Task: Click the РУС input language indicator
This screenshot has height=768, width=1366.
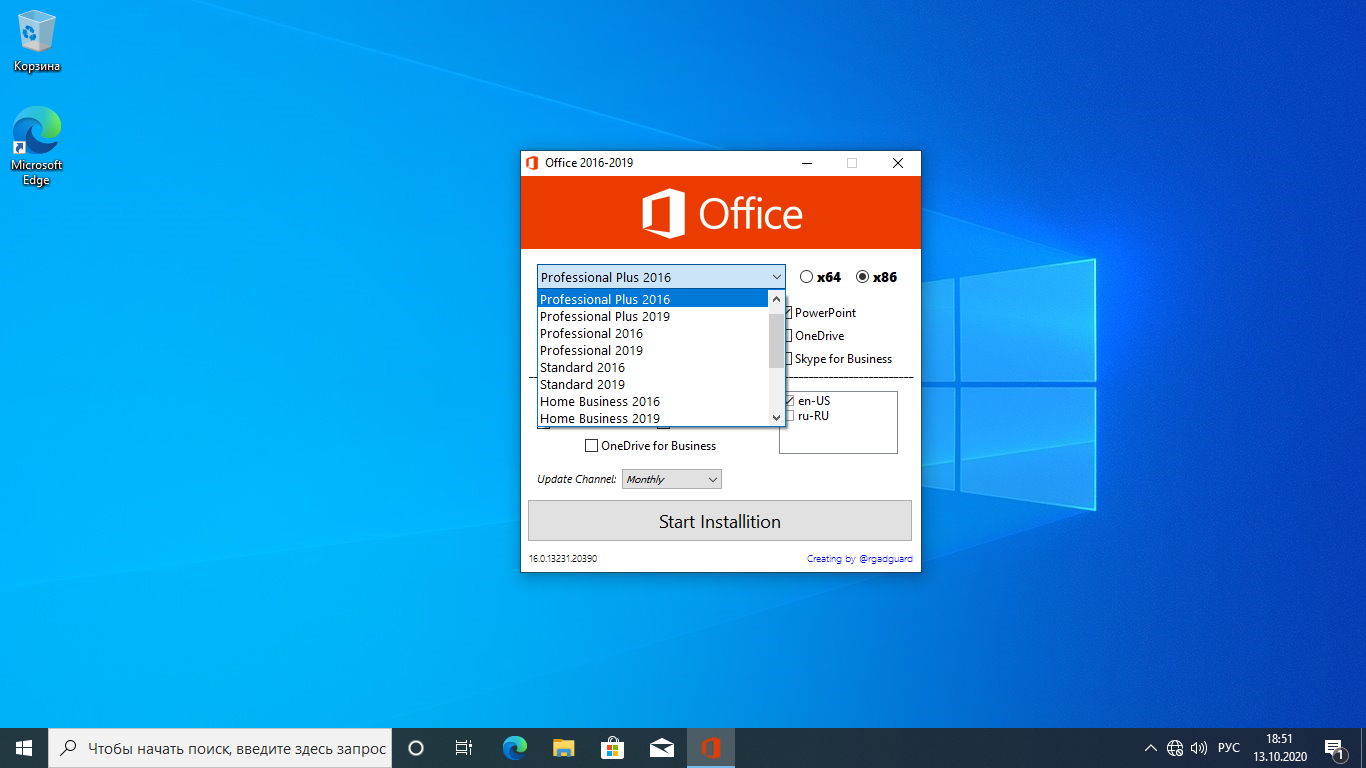Action: click(1229, 748)
